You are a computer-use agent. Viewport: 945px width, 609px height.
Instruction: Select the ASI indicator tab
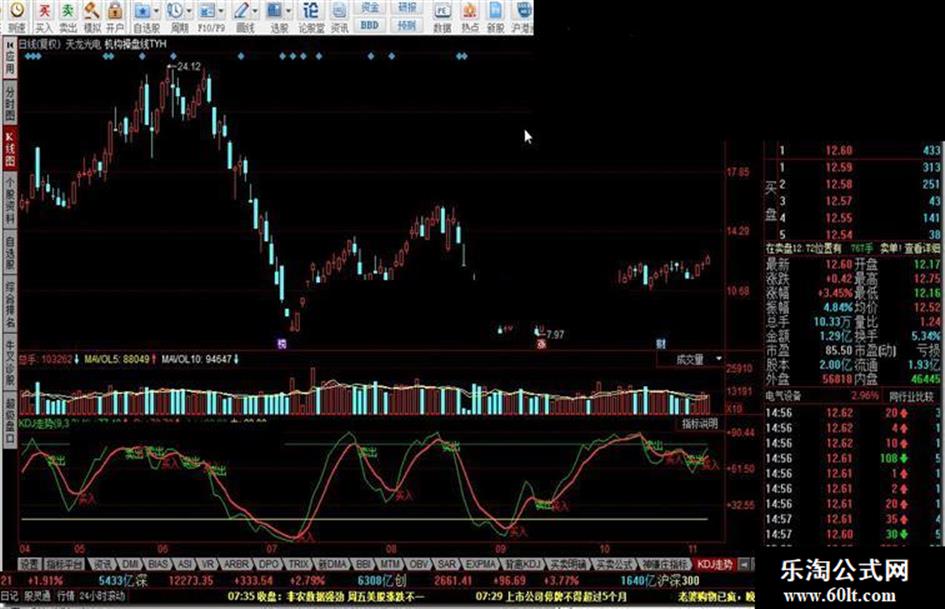coord(184,564)
